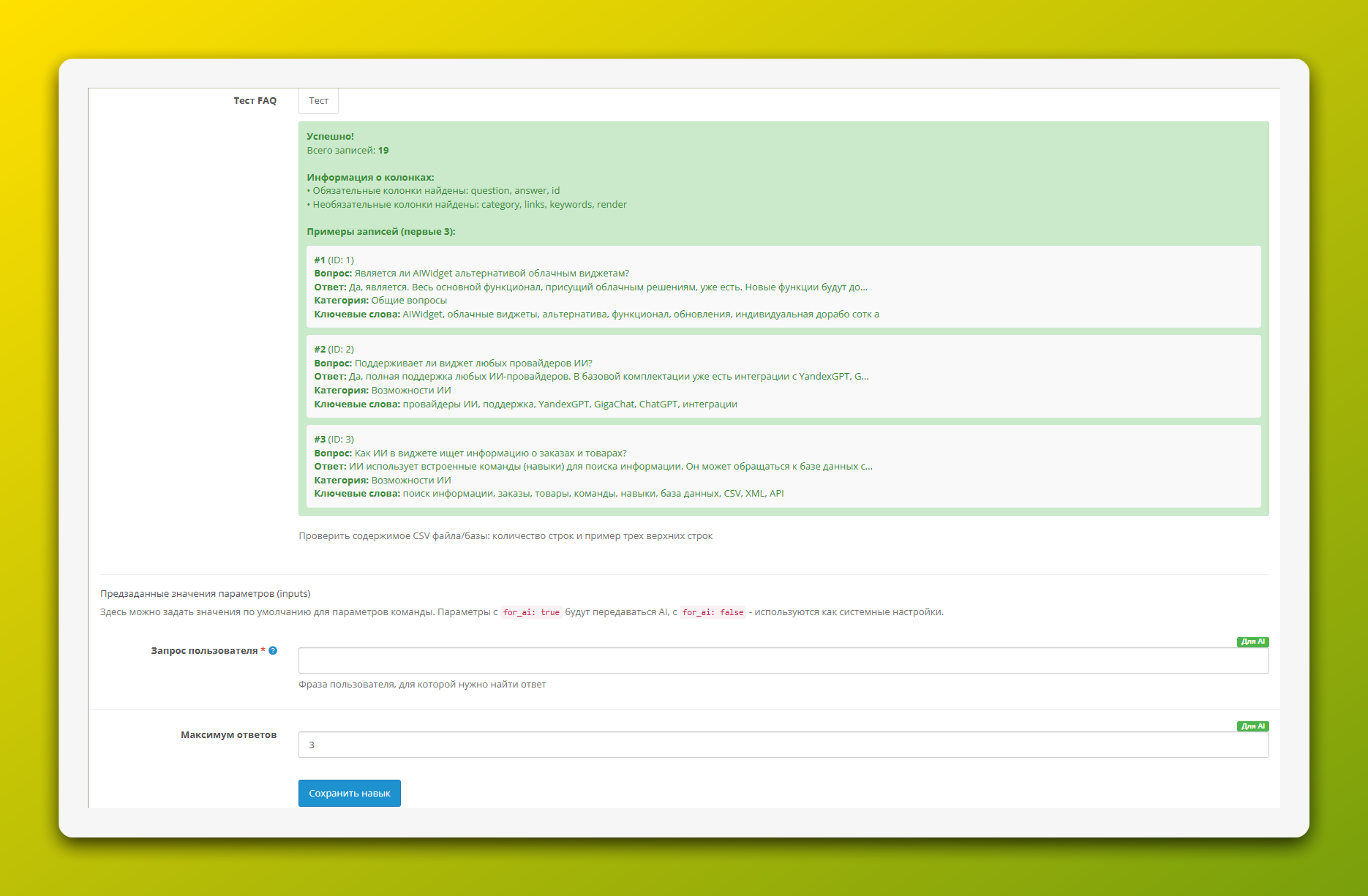This screenshot has height=896, width=1368.
Task: Select example record #2 about AI providers
Action: tap(783, 377)
